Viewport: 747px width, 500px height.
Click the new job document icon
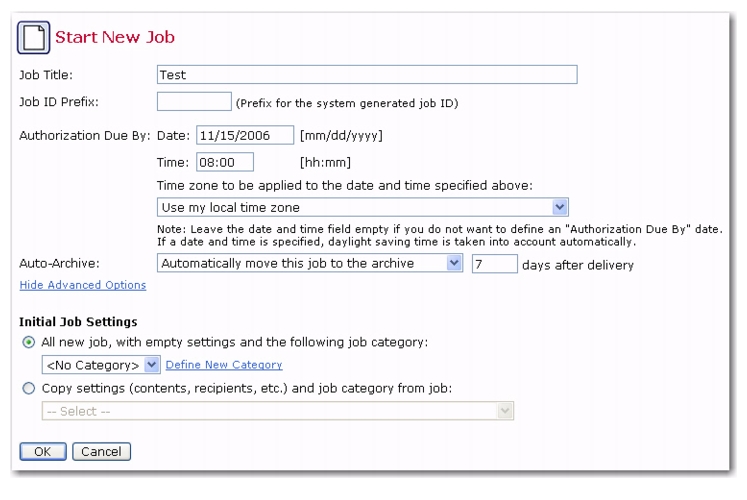33,37
